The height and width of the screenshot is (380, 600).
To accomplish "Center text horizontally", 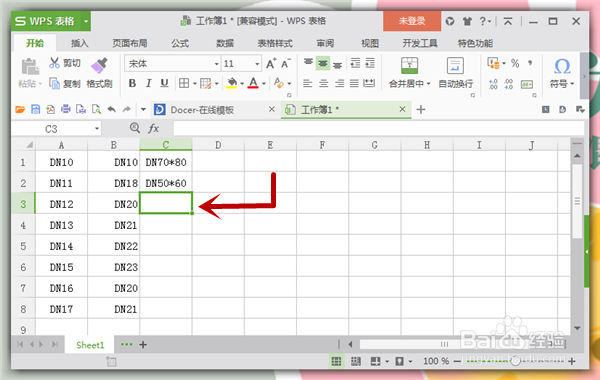I will 323,83.
